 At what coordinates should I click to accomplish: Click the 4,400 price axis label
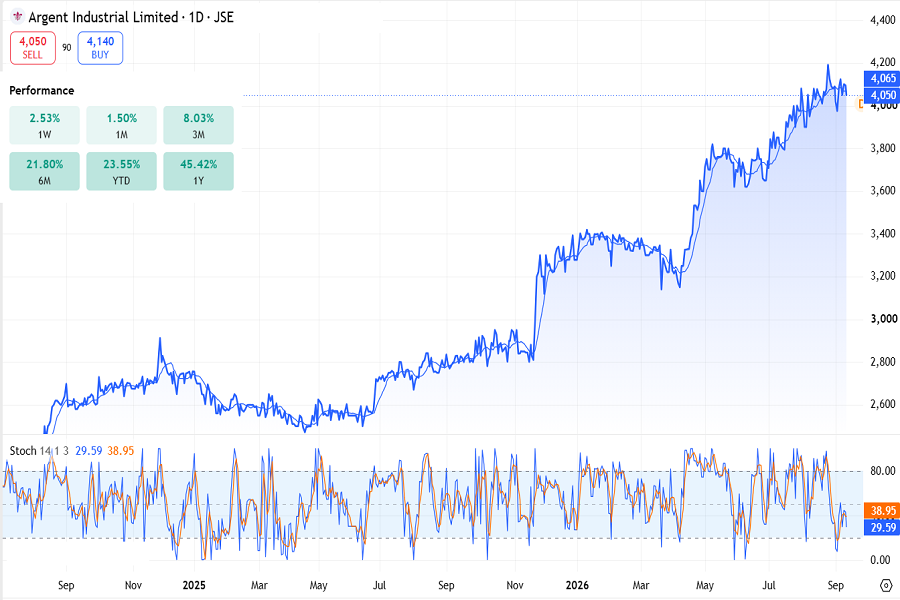point(883,20)
